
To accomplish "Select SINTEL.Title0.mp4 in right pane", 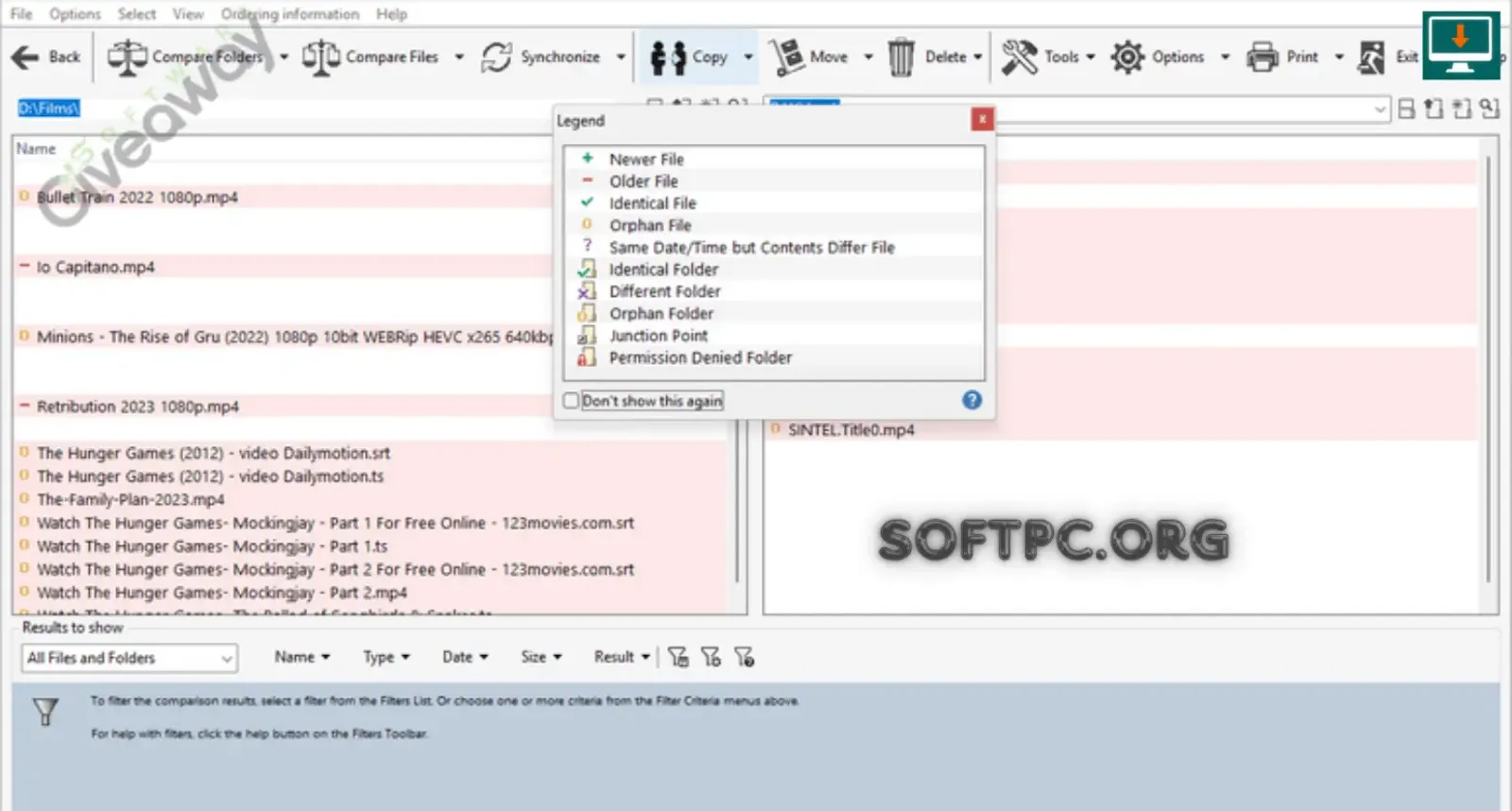I will (1120, 430).
